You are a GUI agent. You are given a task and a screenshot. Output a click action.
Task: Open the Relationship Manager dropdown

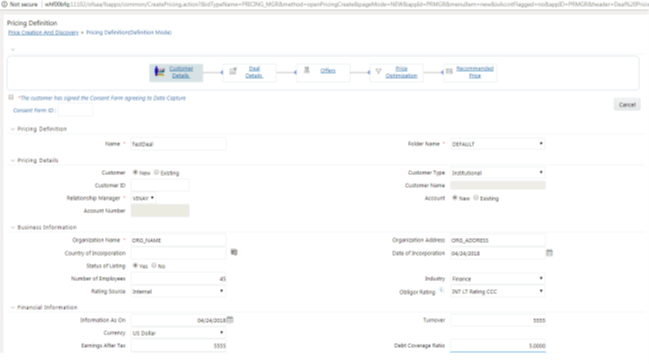click(x=143, y=198)
